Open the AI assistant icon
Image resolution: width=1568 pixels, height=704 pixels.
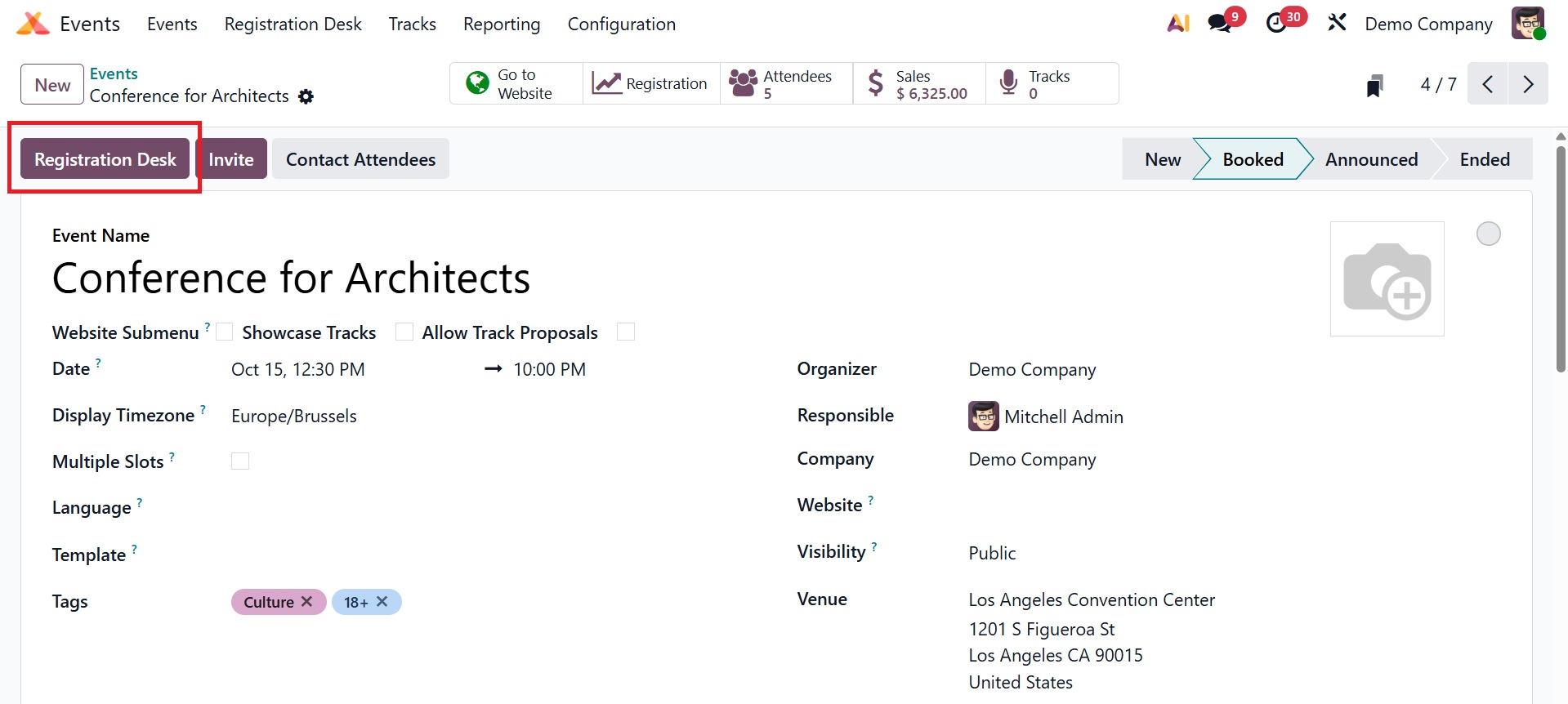coord(1178,24)
